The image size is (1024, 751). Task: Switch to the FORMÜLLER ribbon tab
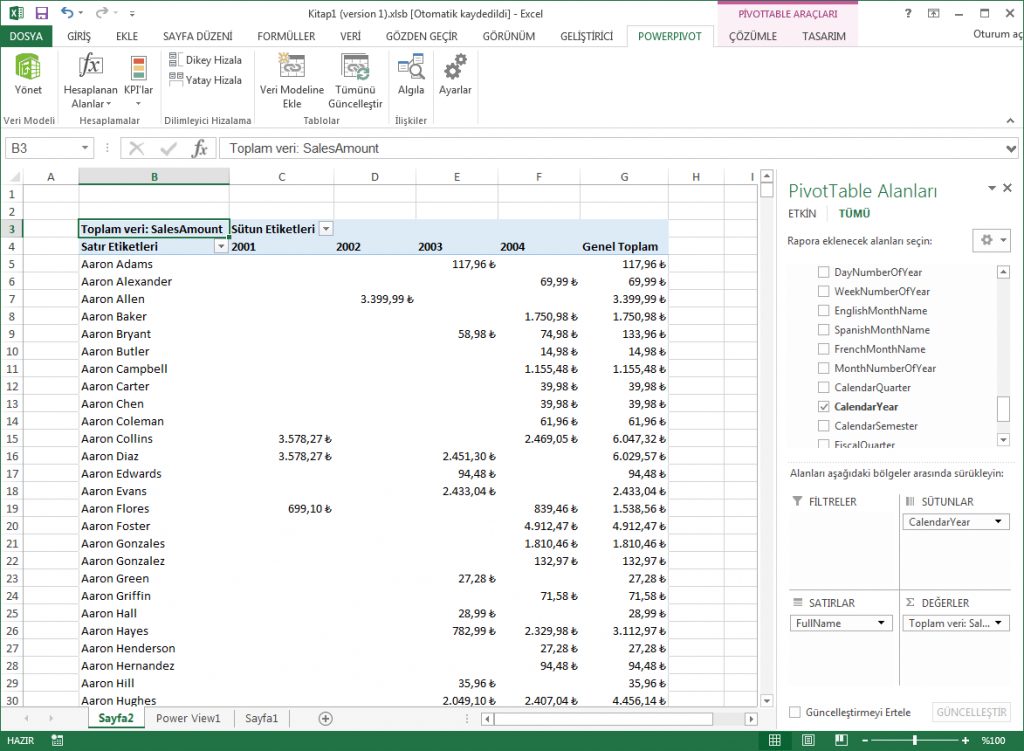pyautogui.click(x=286, y=37)
